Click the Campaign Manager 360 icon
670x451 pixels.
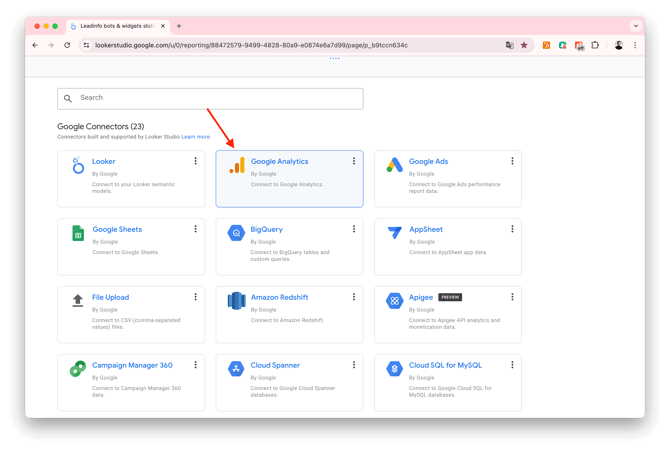click(x=78, y=368)
